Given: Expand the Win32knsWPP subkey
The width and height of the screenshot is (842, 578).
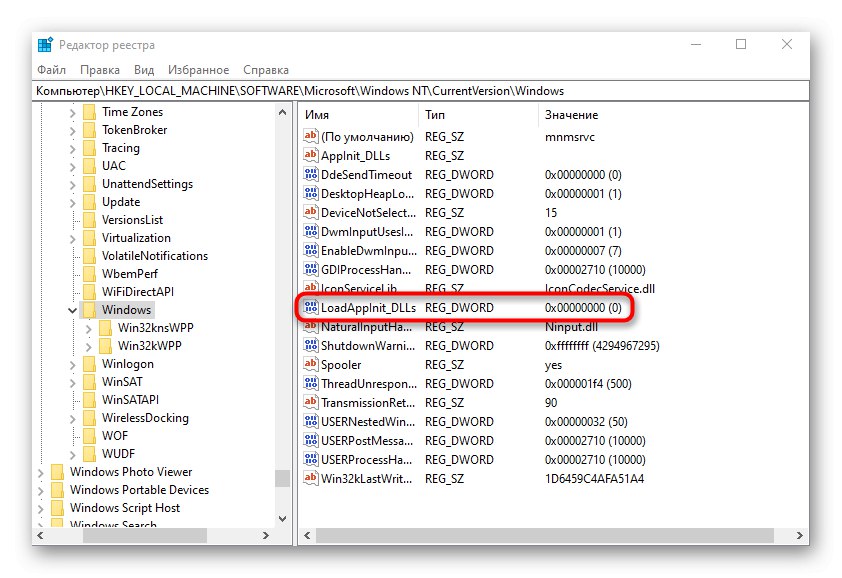Looking at the screenshot, I should tap(89, 329).
